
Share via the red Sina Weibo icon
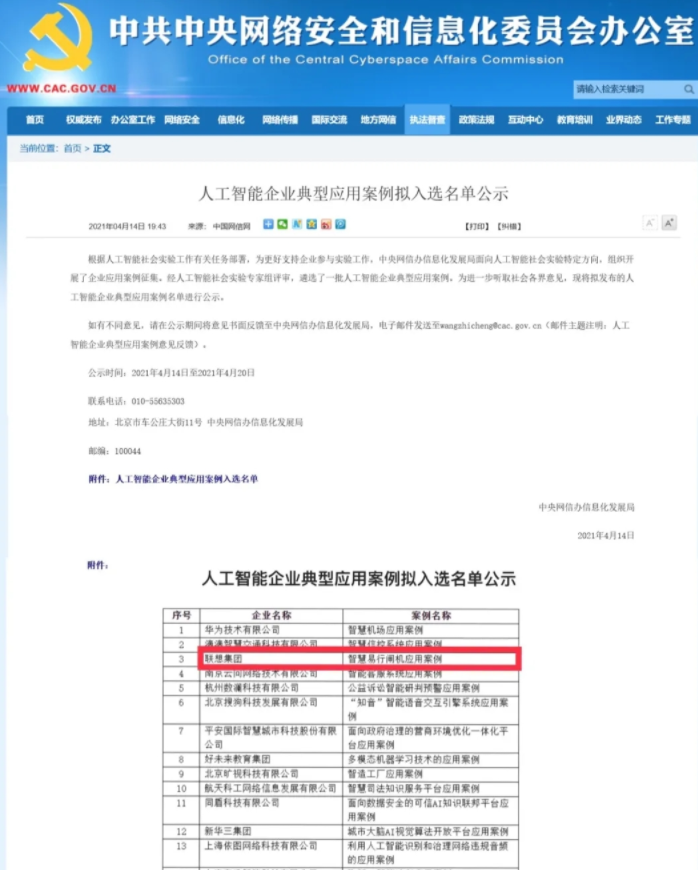click(326, 224)
